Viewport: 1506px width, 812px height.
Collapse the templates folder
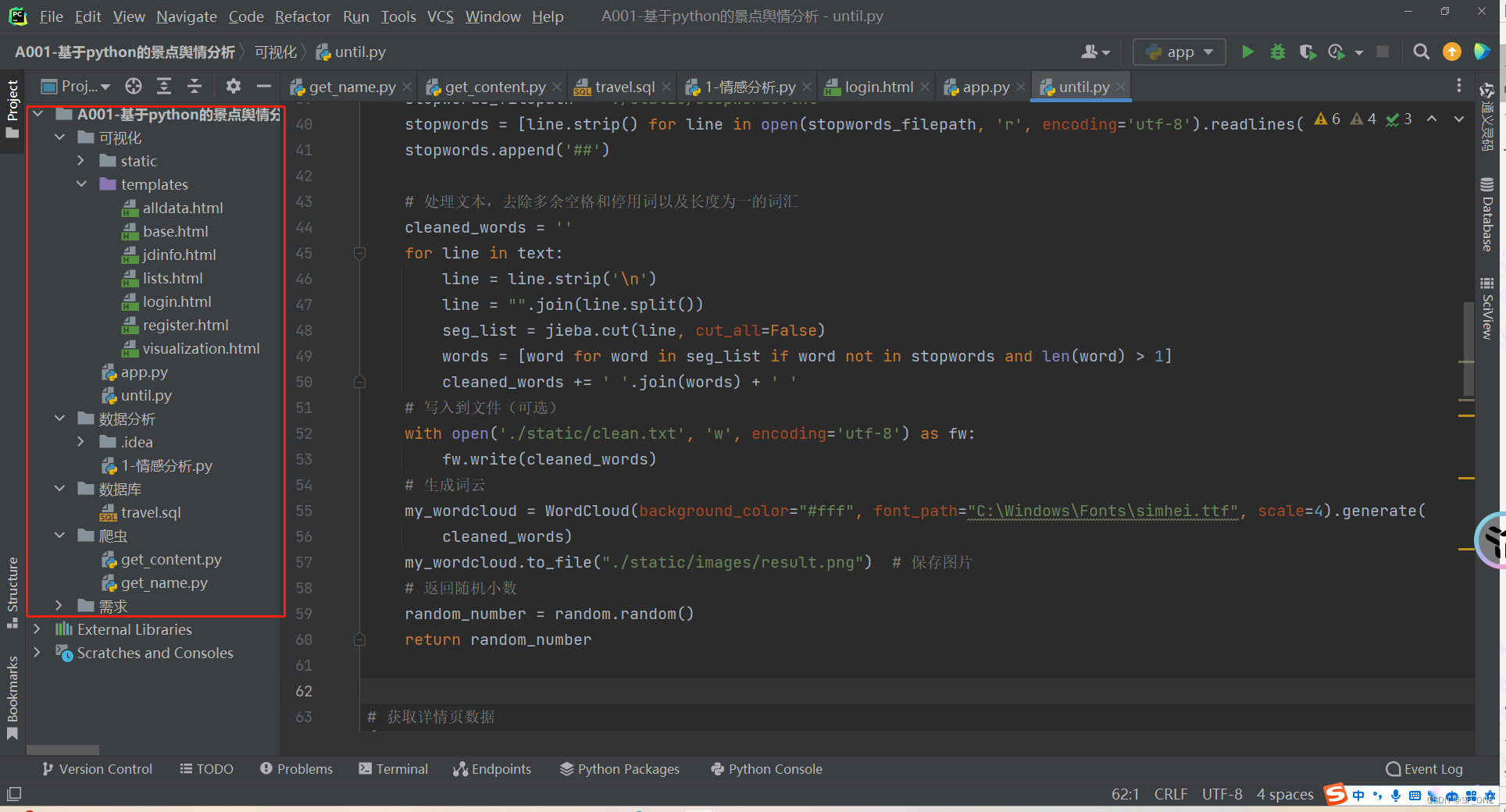[81, 184]
